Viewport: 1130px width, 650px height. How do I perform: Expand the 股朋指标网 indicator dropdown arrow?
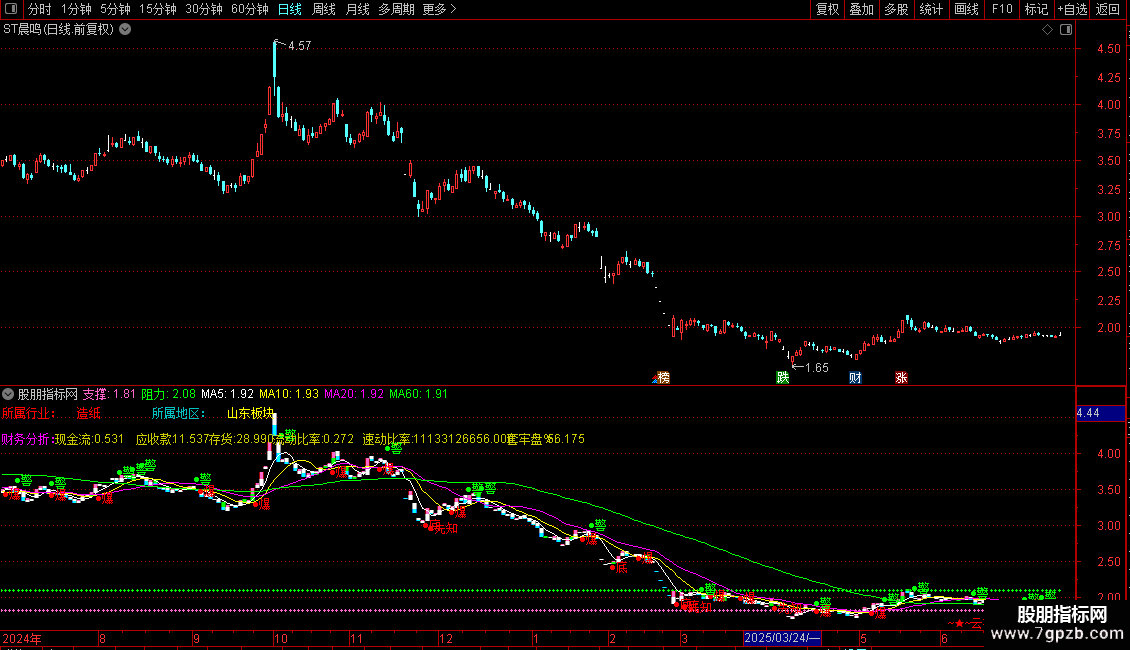click(x=8, y=394)
